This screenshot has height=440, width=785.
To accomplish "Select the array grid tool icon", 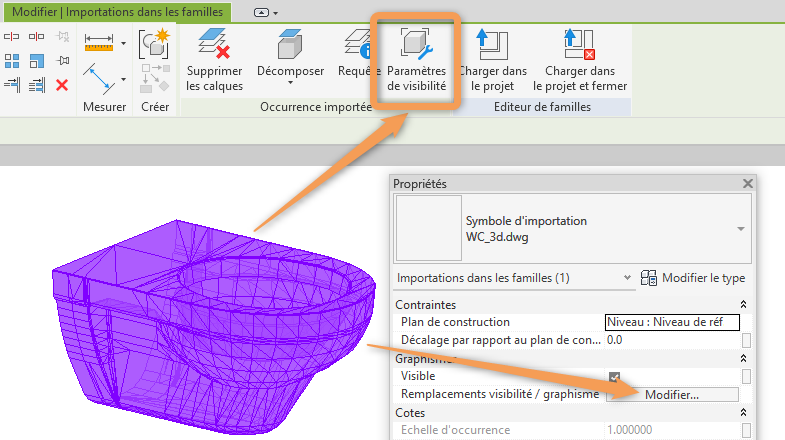I will pos(12,61).
